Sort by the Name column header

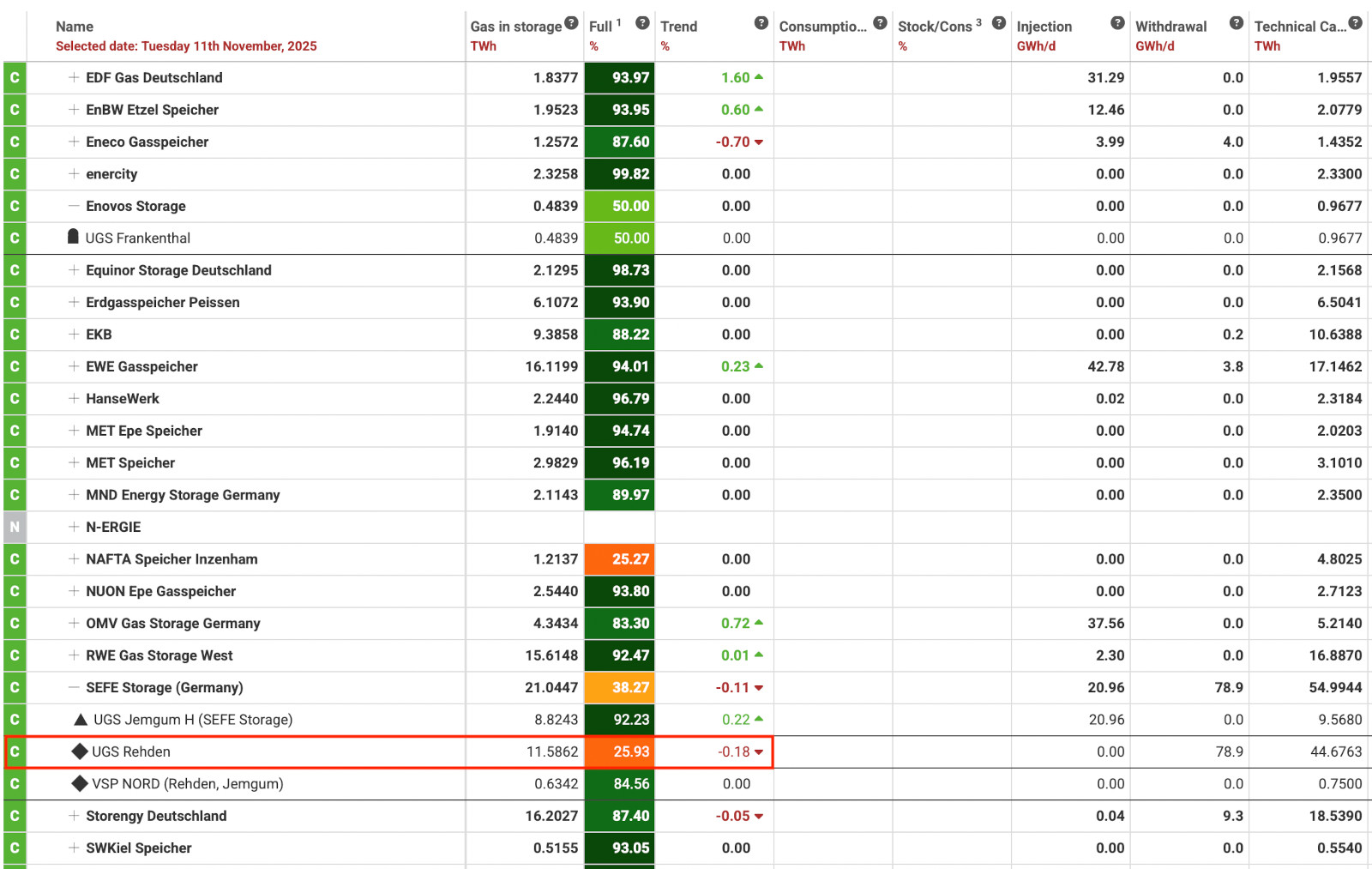(75, 27)
